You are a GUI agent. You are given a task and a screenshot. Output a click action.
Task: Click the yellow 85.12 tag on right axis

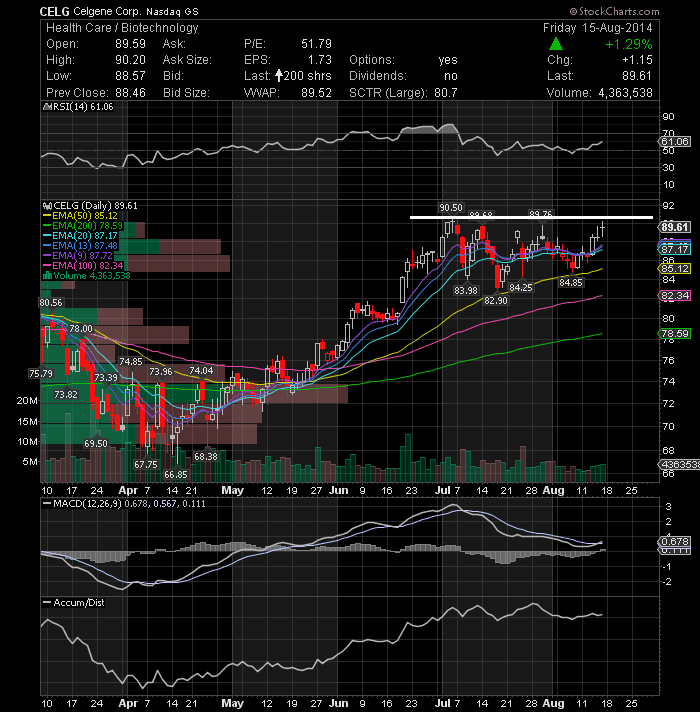(x=675, y=268)
